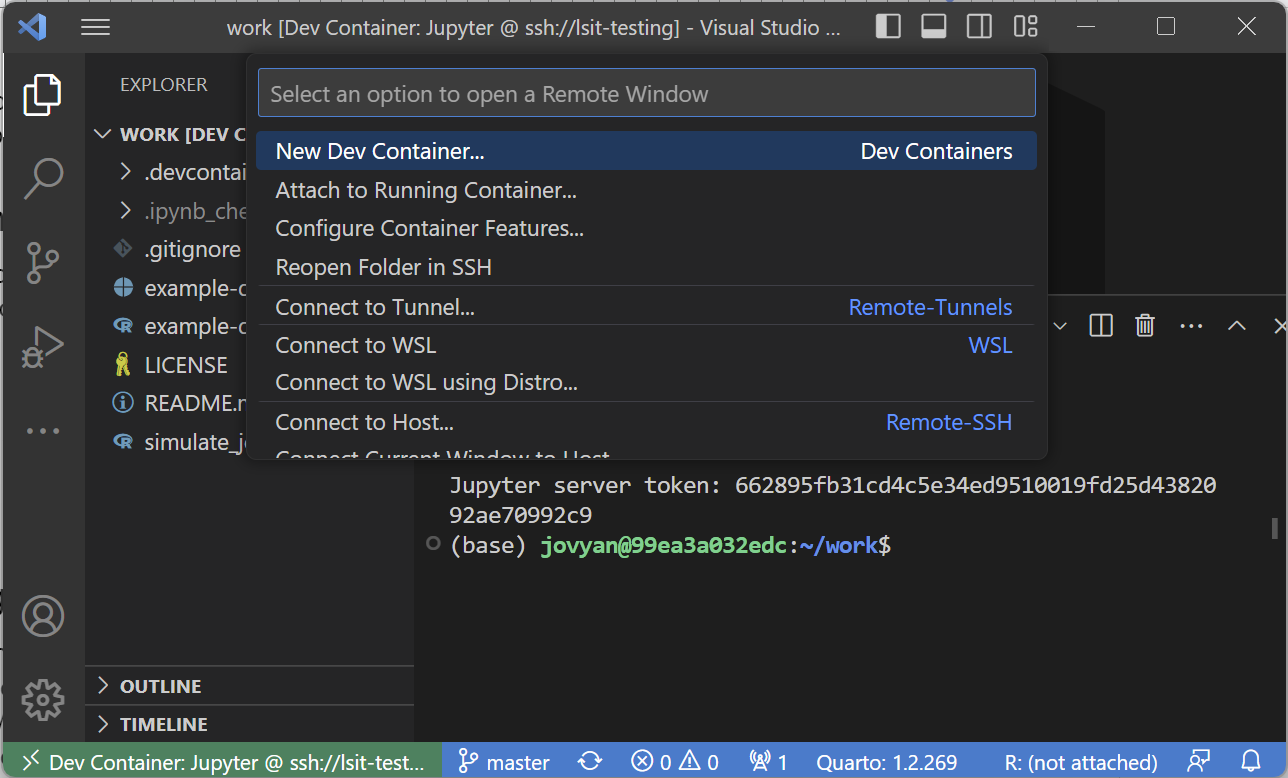
Task: Open the .gitignore file
Action: click(178, 249)
